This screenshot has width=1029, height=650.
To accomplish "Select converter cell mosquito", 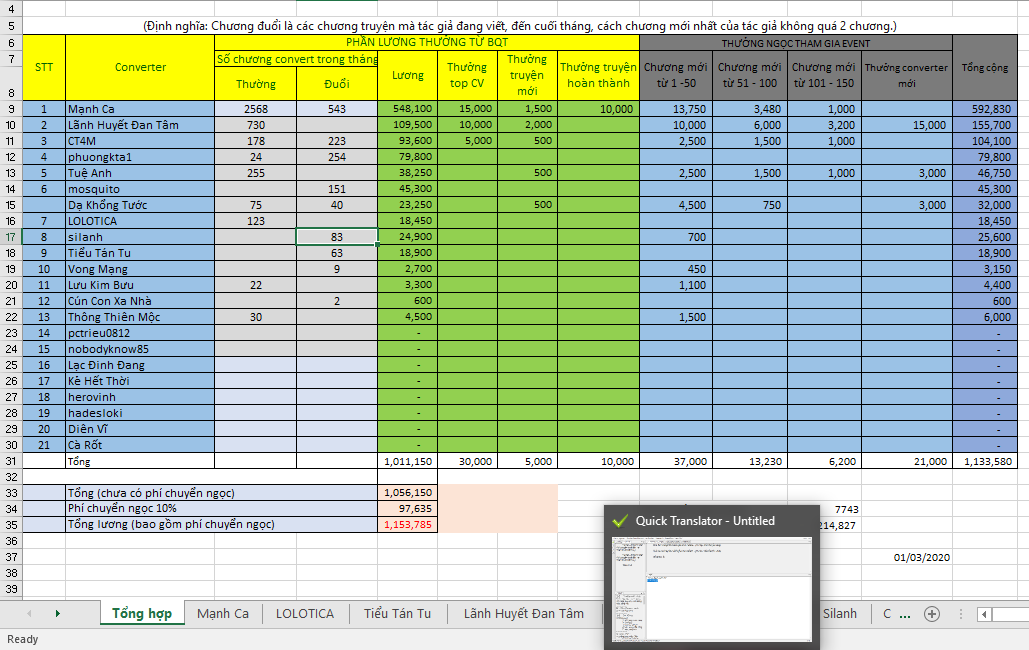I will pyautogui.click(x=140, y=189).
